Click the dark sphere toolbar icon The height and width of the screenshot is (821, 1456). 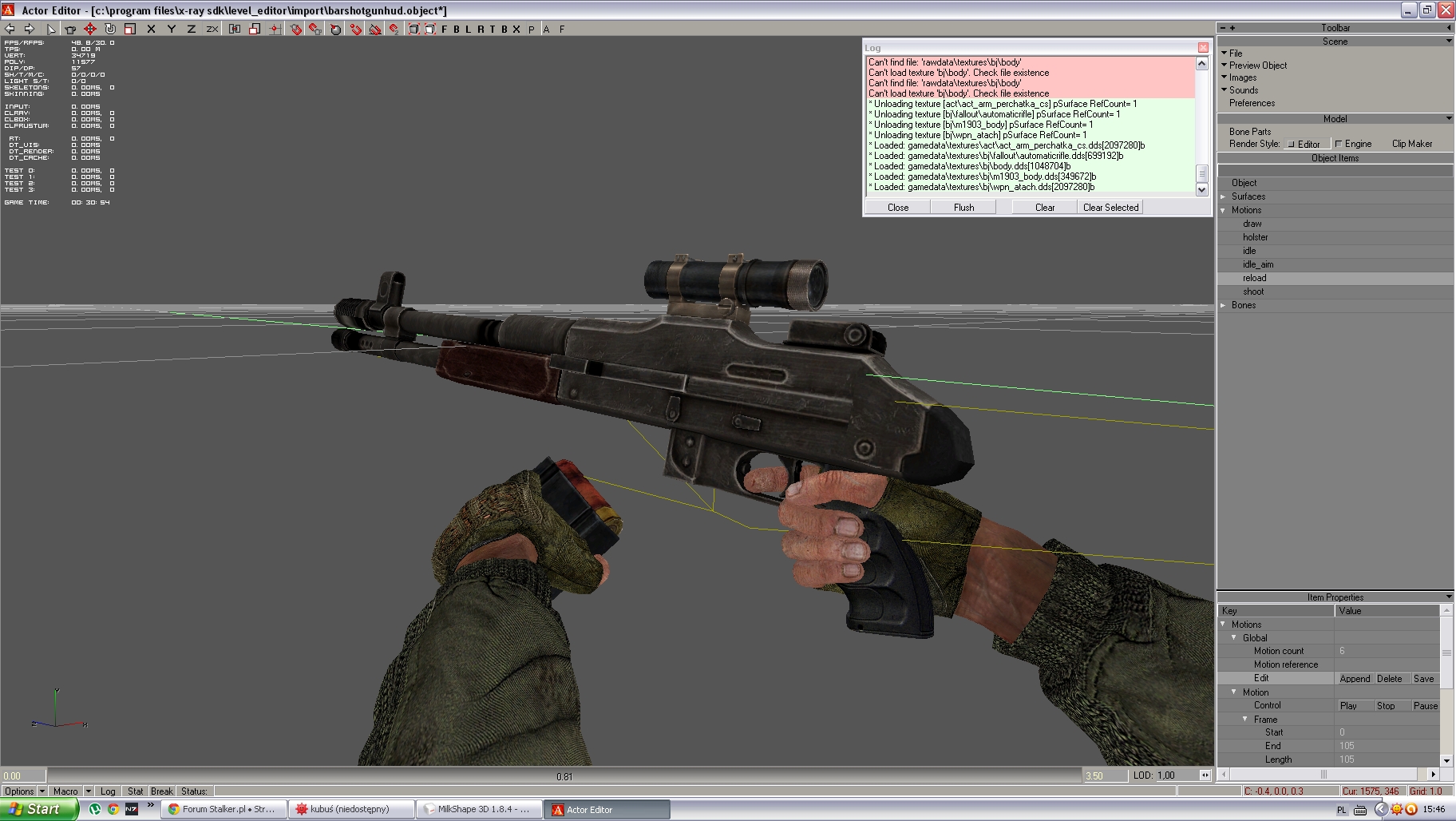[x=335, y=29]
